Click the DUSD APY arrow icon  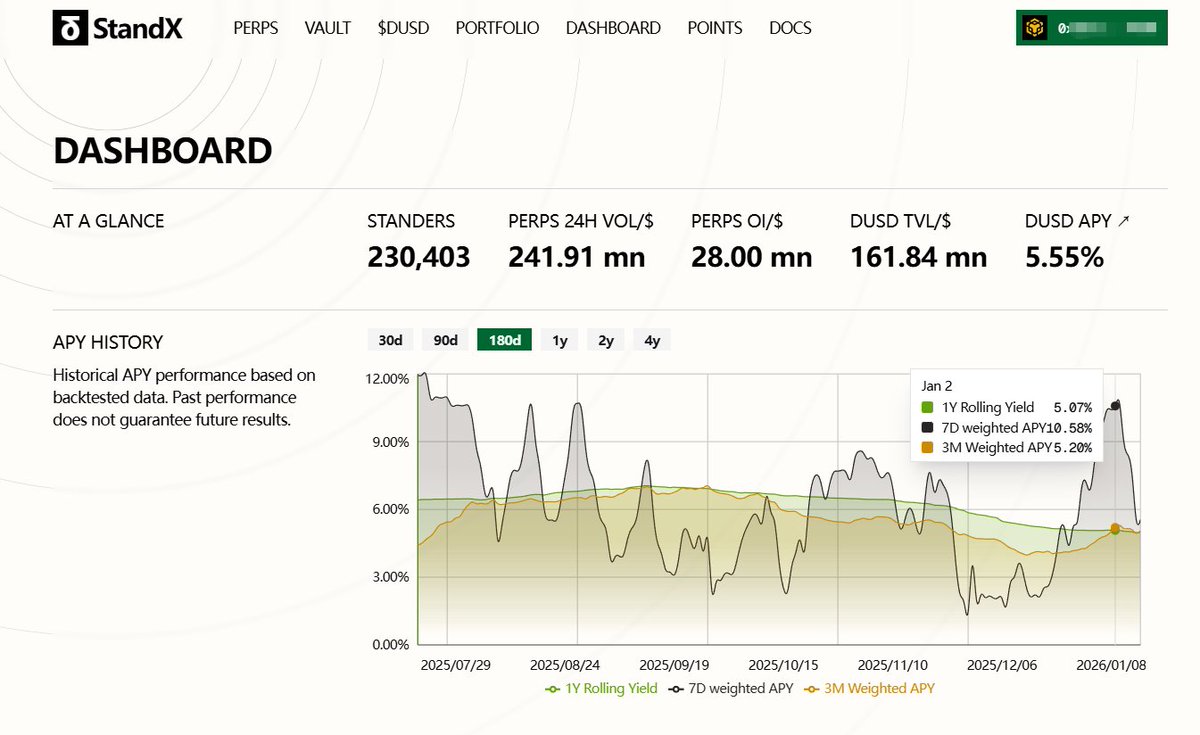pos(1124,221)
